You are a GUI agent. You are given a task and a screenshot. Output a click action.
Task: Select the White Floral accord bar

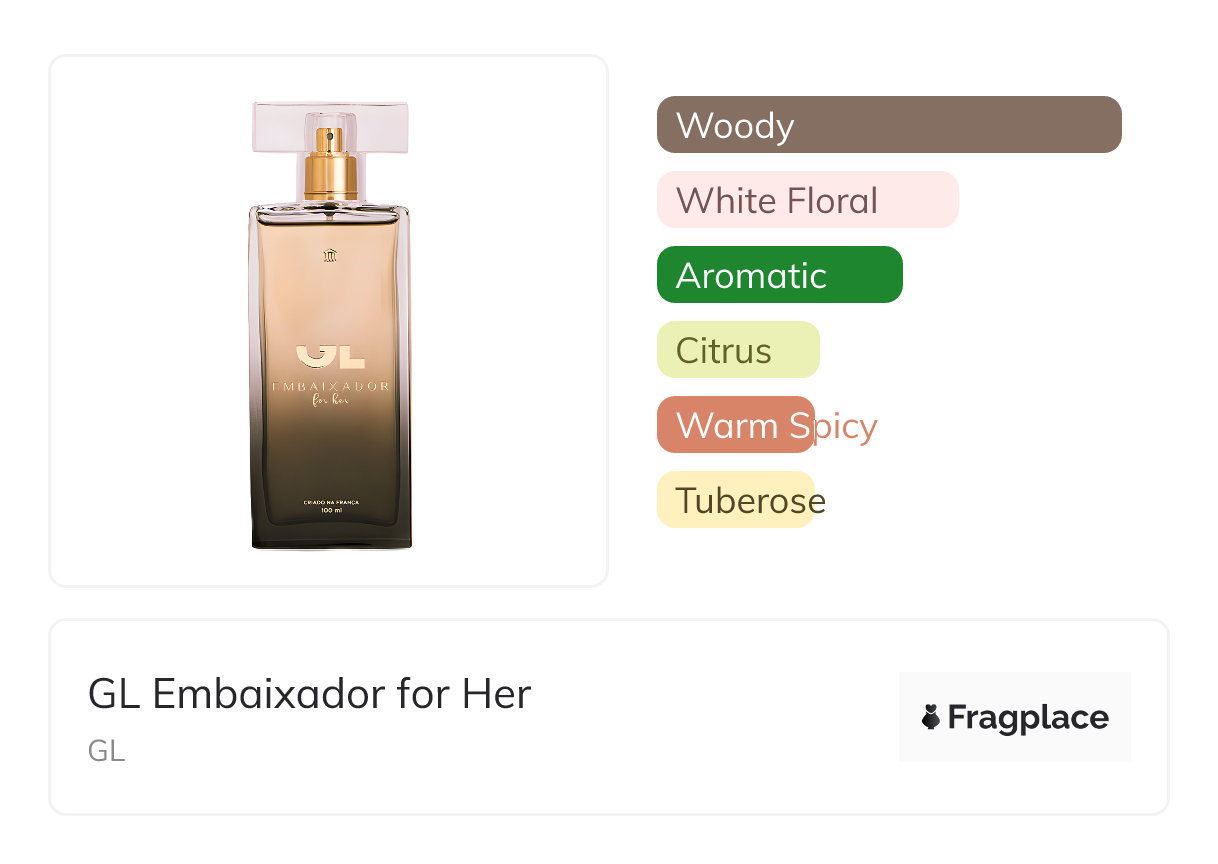(808, 200)
